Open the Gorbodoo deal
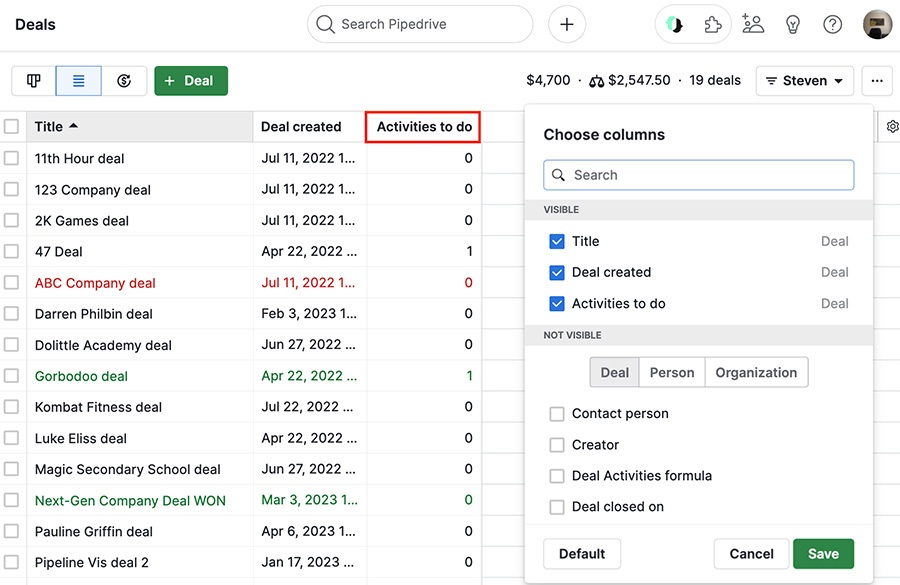900x585 pixels. (x=81, y=376)
